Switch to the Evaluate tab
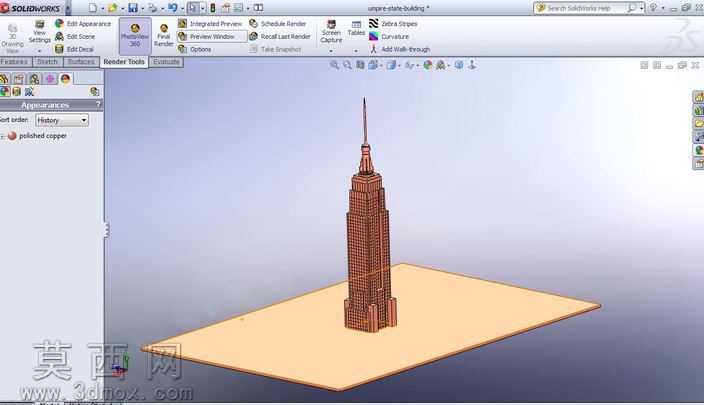 166,62
